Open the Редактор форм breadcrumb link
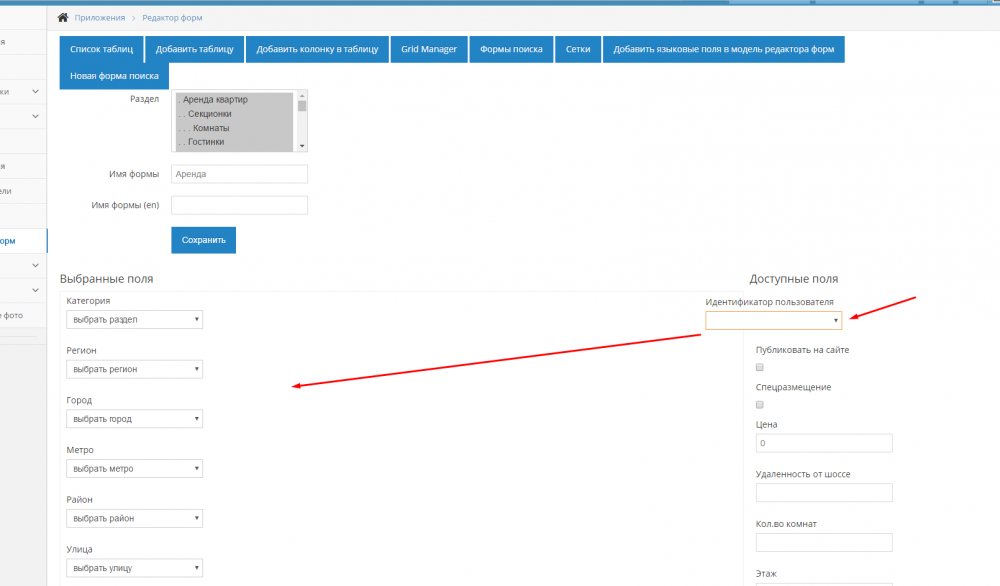This screenshot has width=1000, height=586. [x=172, y=18]
